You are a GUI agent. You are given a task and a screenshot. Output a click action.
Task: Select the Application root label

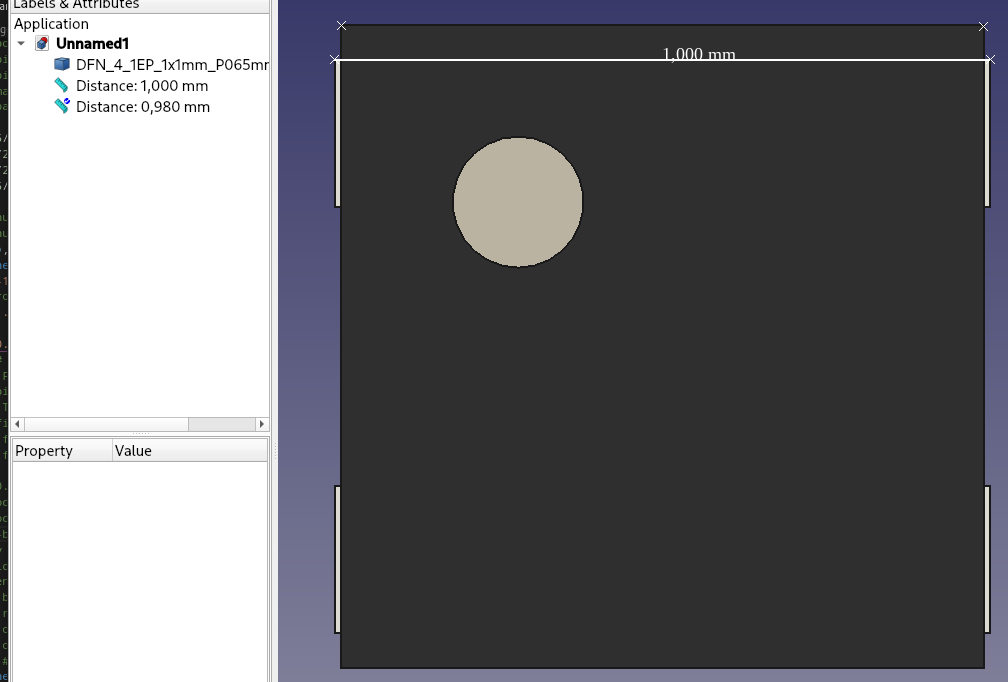tap(51, 24)
